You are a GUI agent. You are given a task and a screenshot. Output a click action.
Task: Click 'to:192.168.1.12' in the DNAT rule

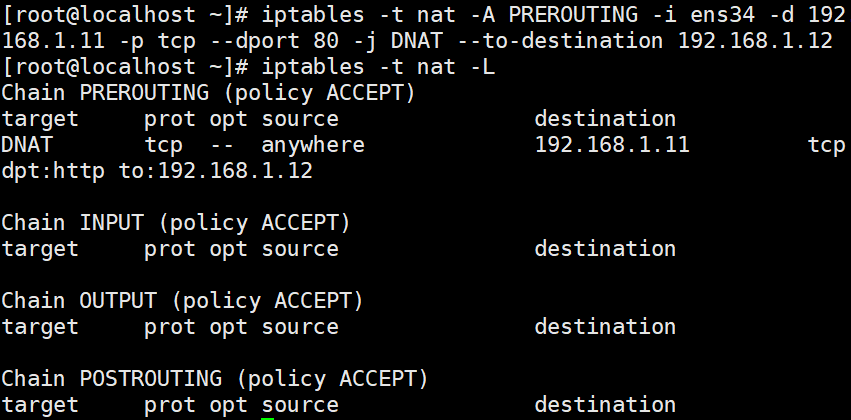click(216, 171)
